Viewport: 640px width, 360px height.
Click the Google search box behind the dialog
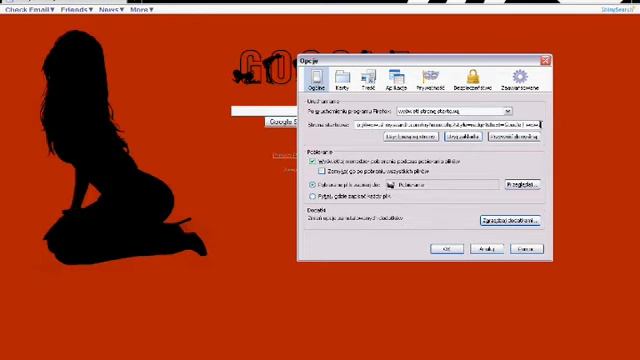264,111
